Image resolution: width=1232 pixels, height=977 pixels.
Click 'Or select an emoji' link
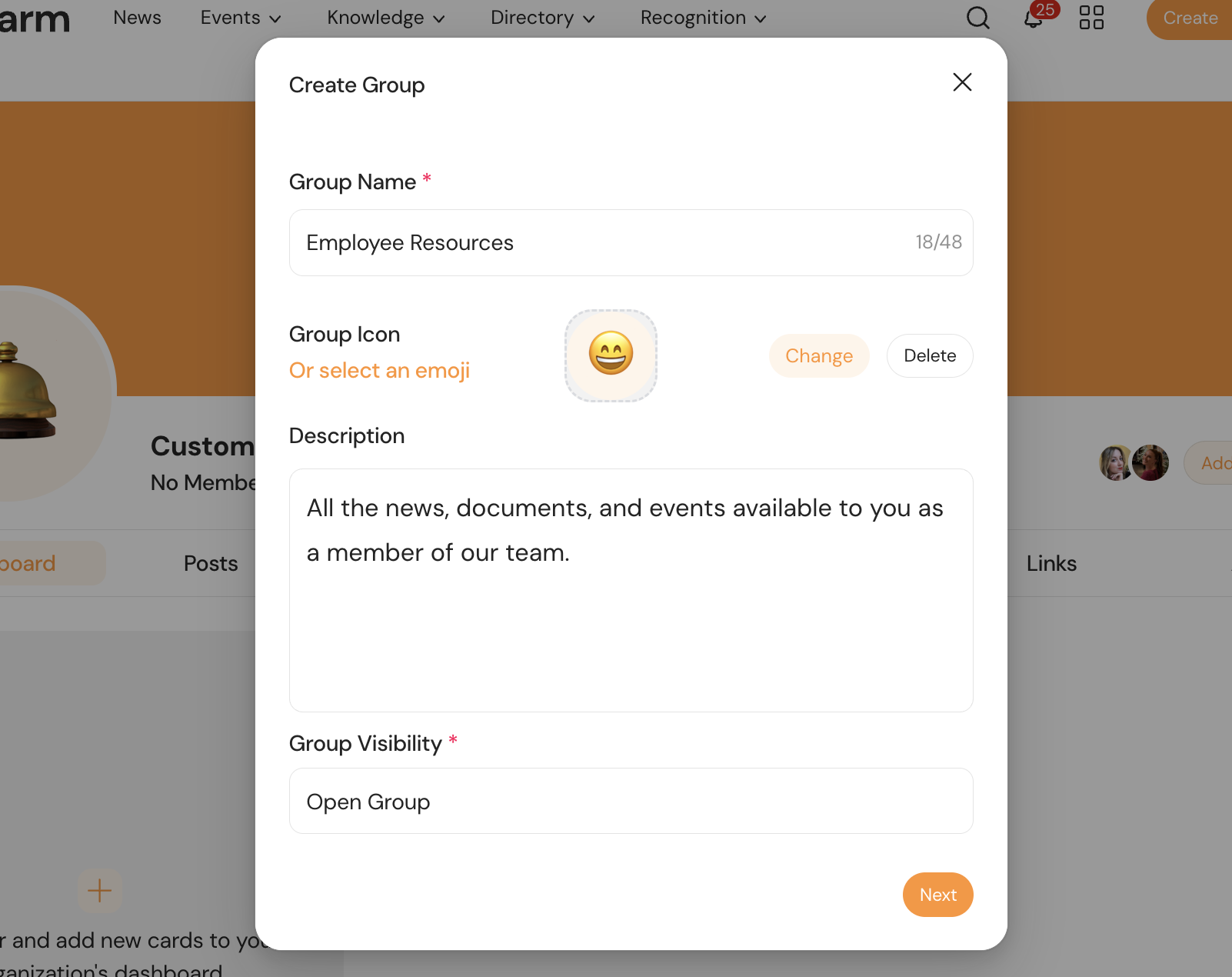[379, 371]
